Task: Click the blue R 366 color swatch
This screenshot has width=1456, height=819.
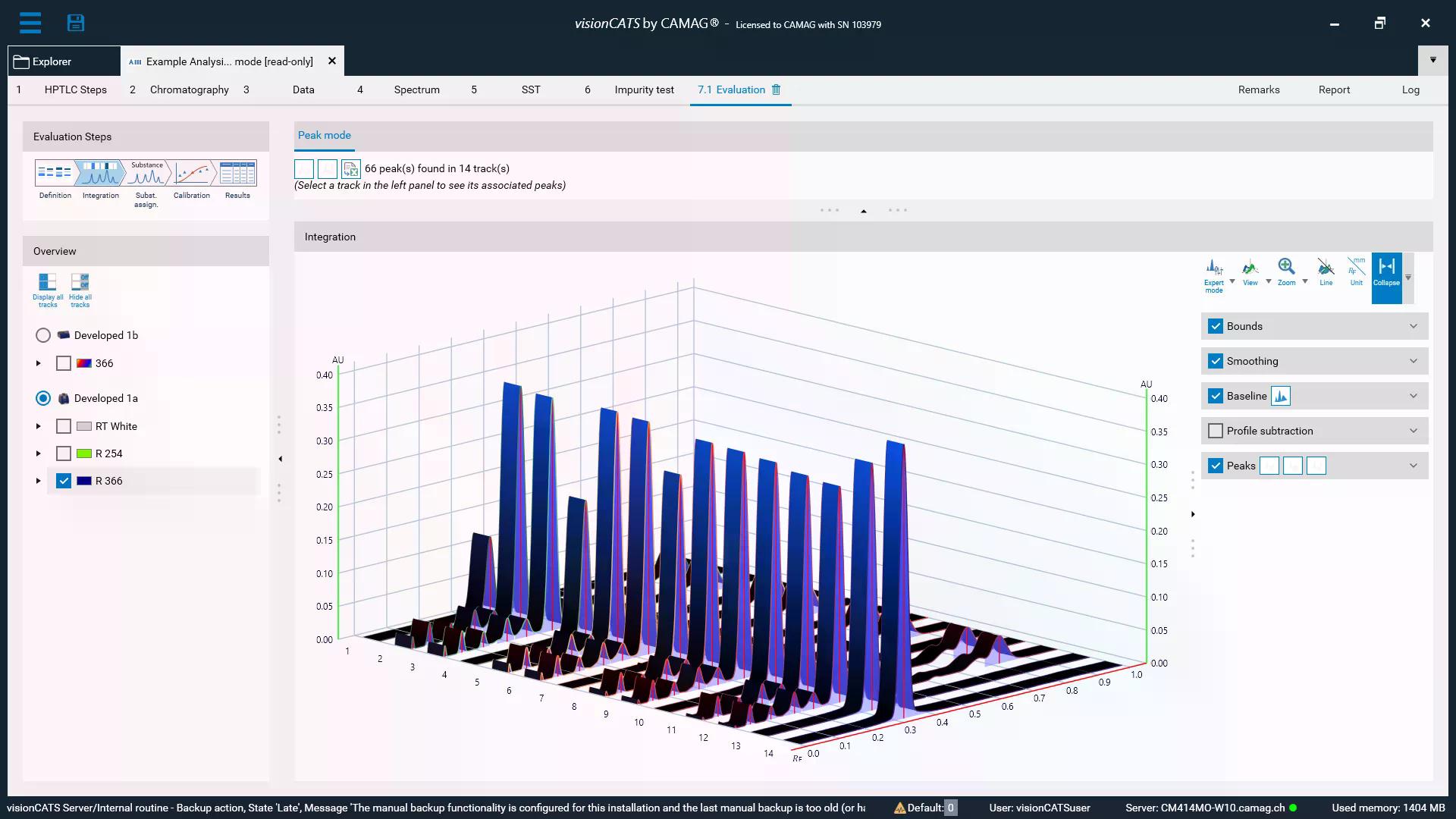Action: (84, 481)
